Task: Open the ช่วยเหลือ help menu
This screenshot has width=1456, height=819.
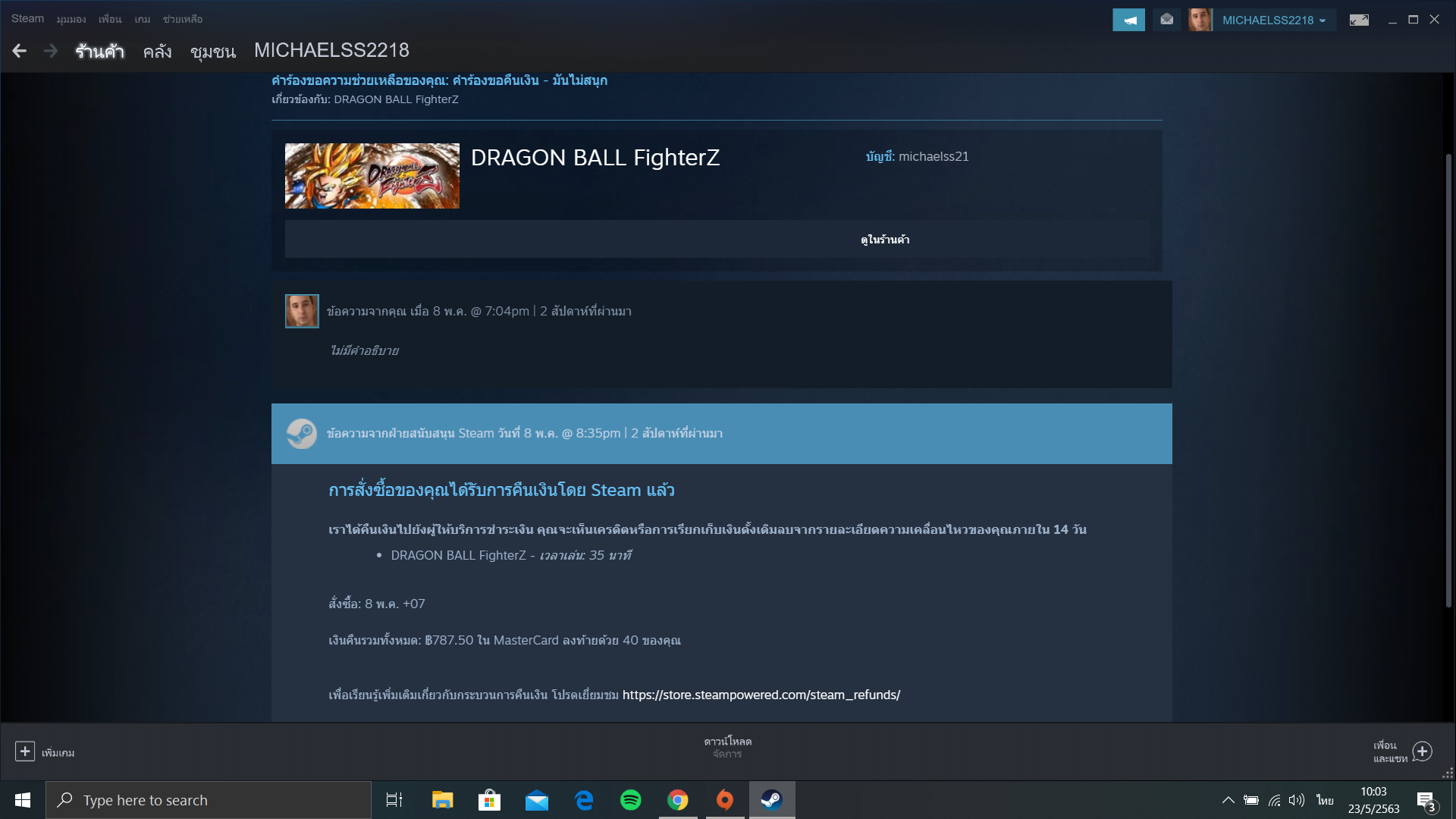Action: tap(182, 19)
